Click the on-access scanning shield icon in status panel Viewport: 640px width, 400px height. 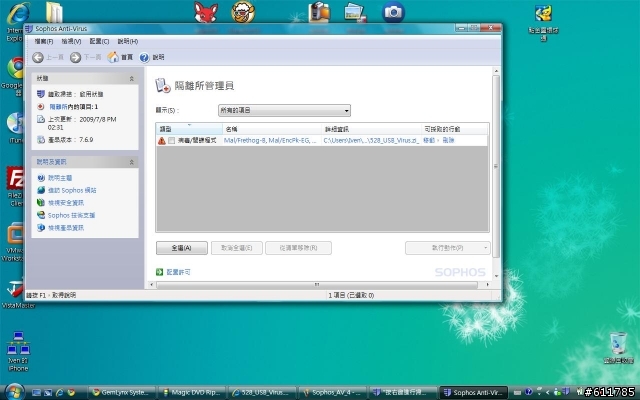(40, 94)
